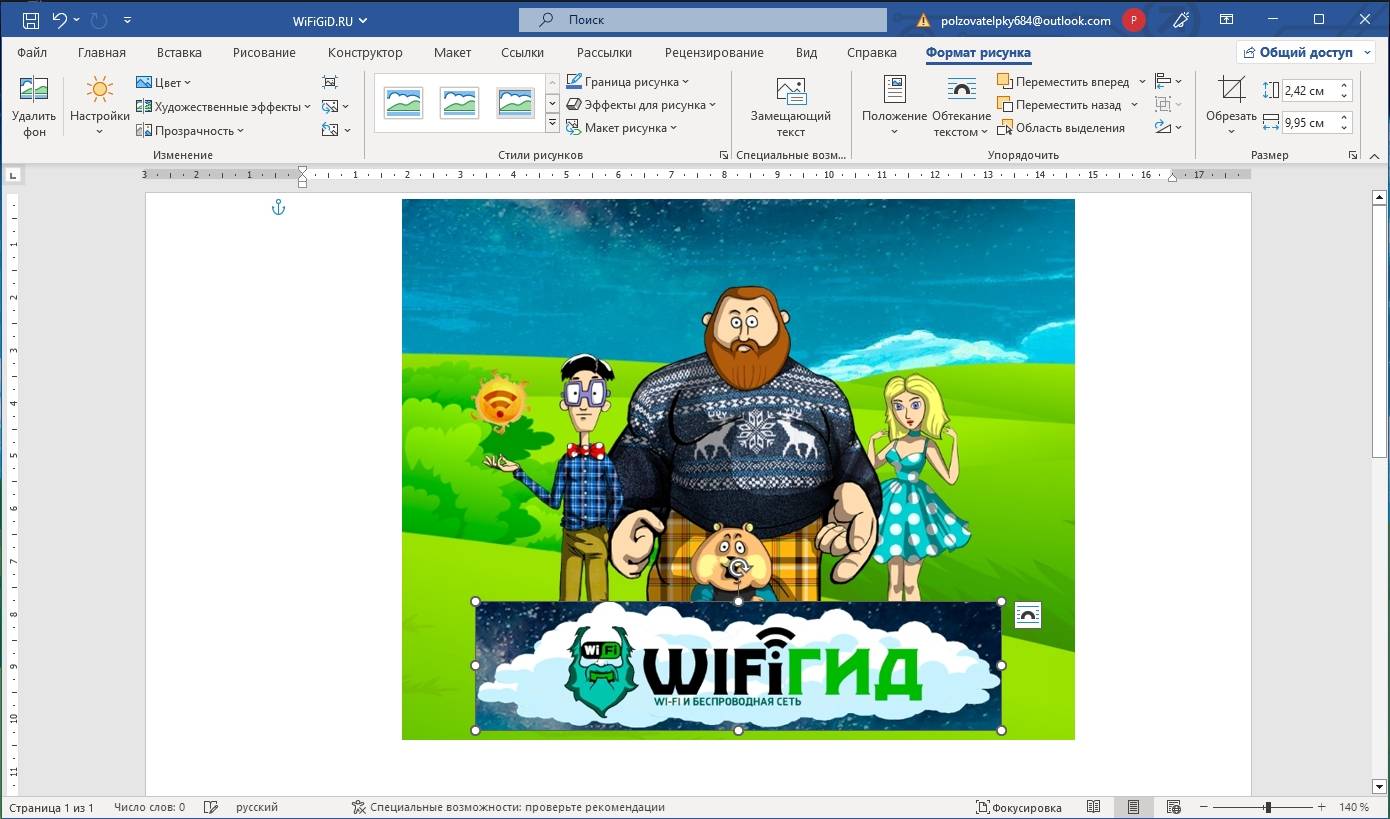Switch to Web Layout view icon
The height and width of the screenshot is (819, 1390).
(1173, 807)
